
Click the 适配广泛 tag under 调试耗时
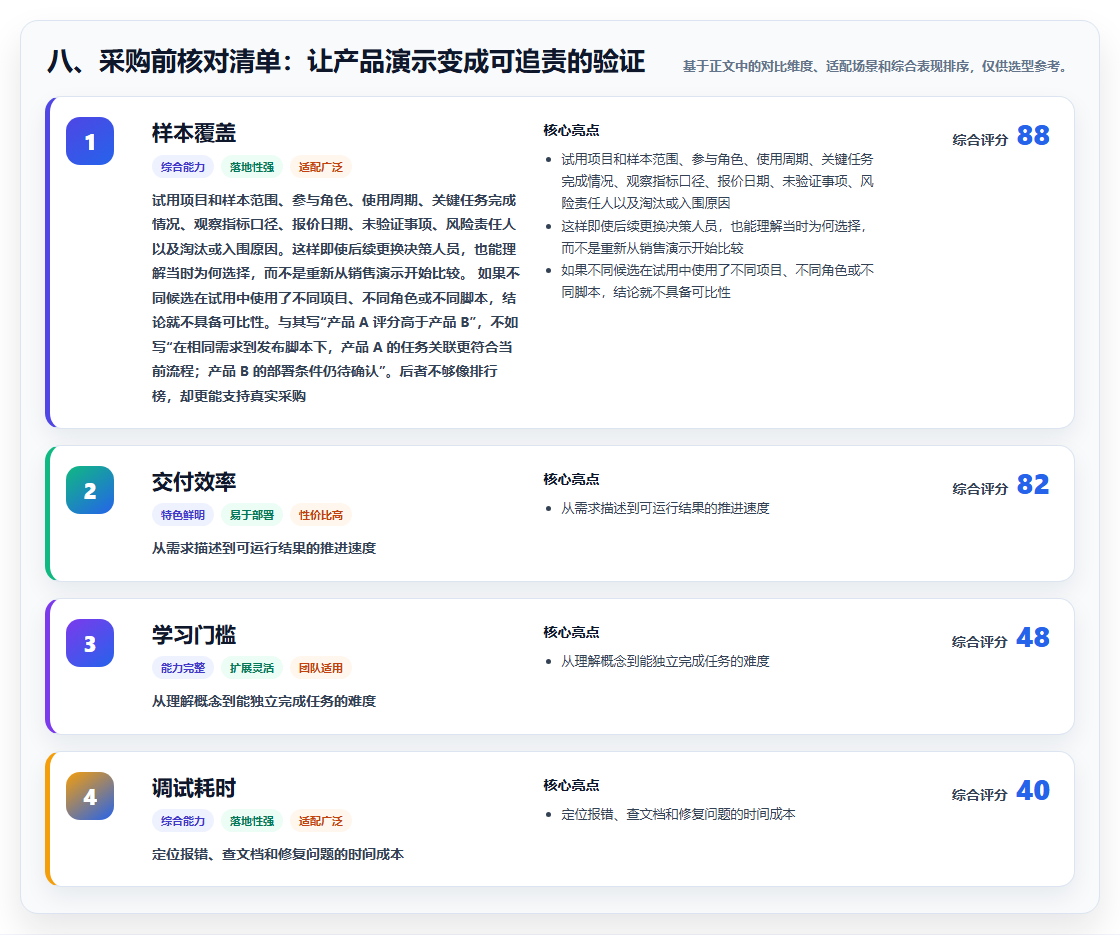click(x=321, y=821)
